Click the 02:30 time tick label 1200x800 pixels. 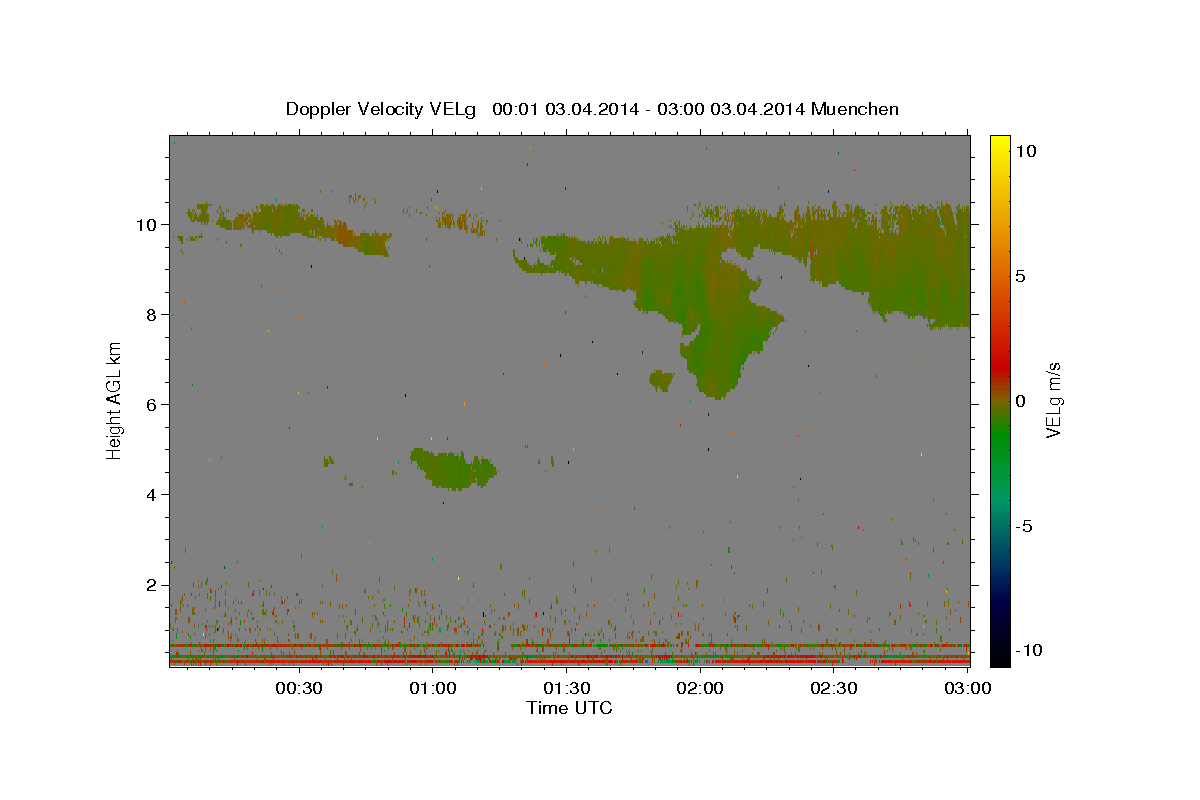(833, 689)
